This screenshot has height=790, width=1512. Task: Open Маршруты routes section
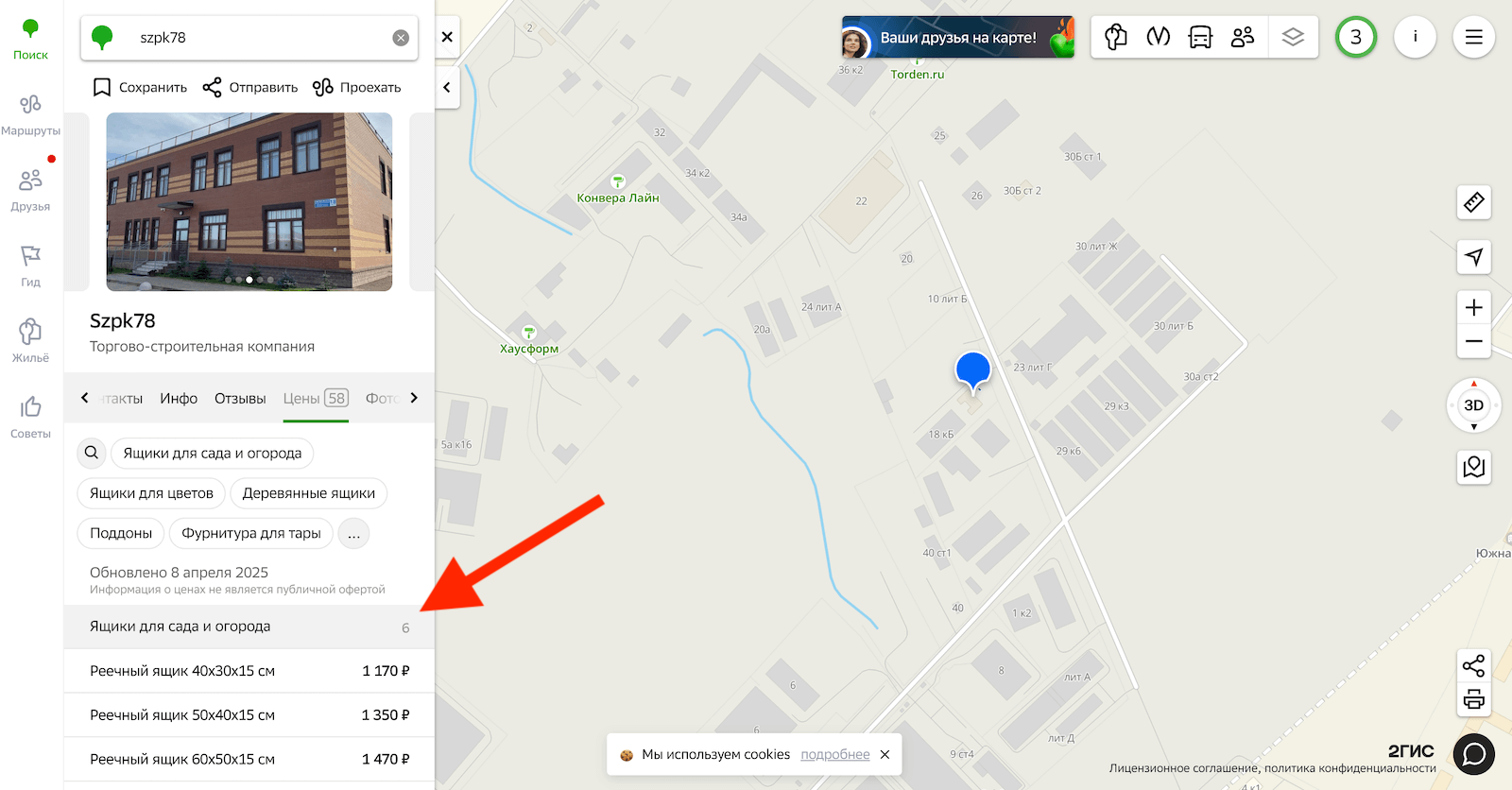click(x=30, y=115)
